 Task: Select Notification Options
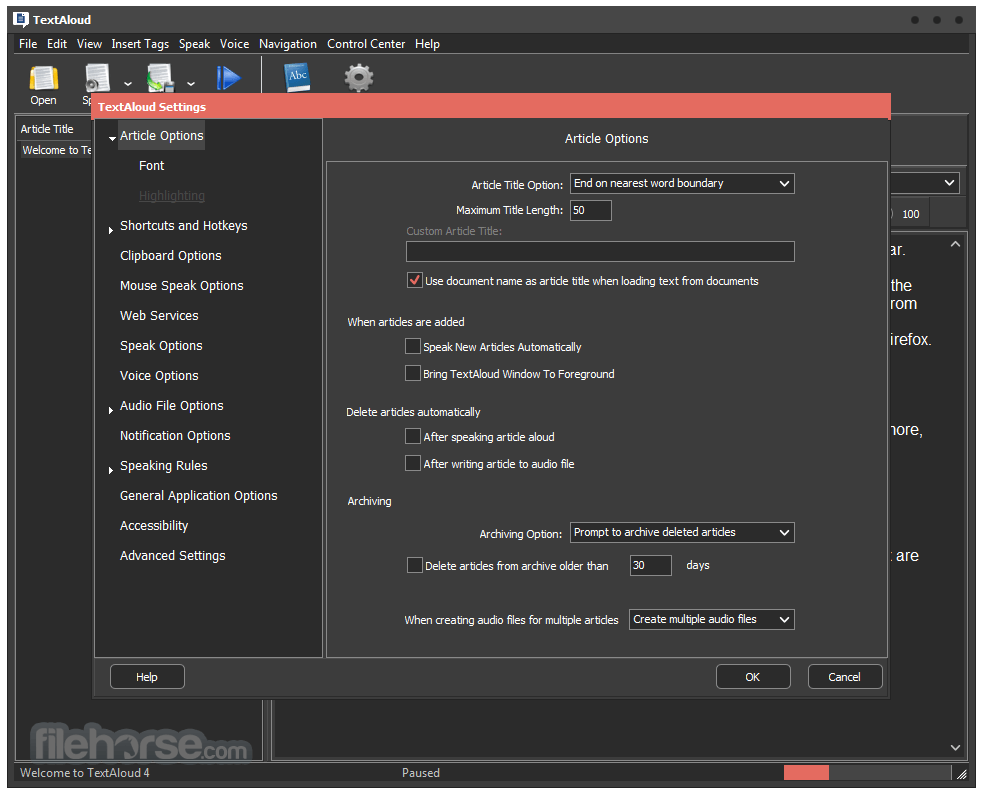(x=175, y=436)
